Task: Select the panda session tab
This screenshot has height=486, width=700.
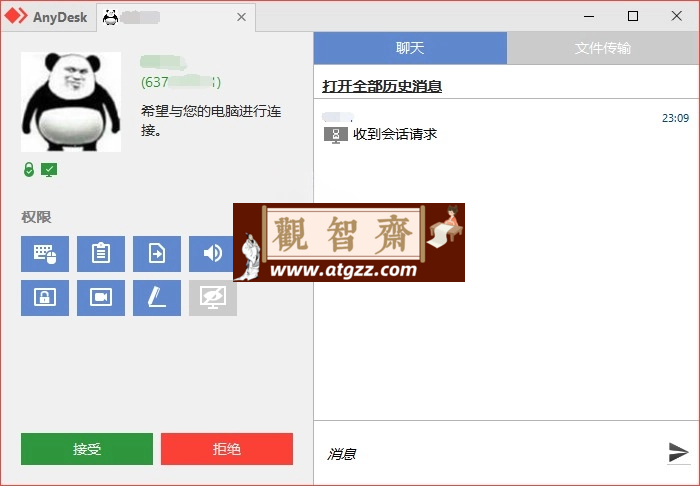Action: click(176, 17)
